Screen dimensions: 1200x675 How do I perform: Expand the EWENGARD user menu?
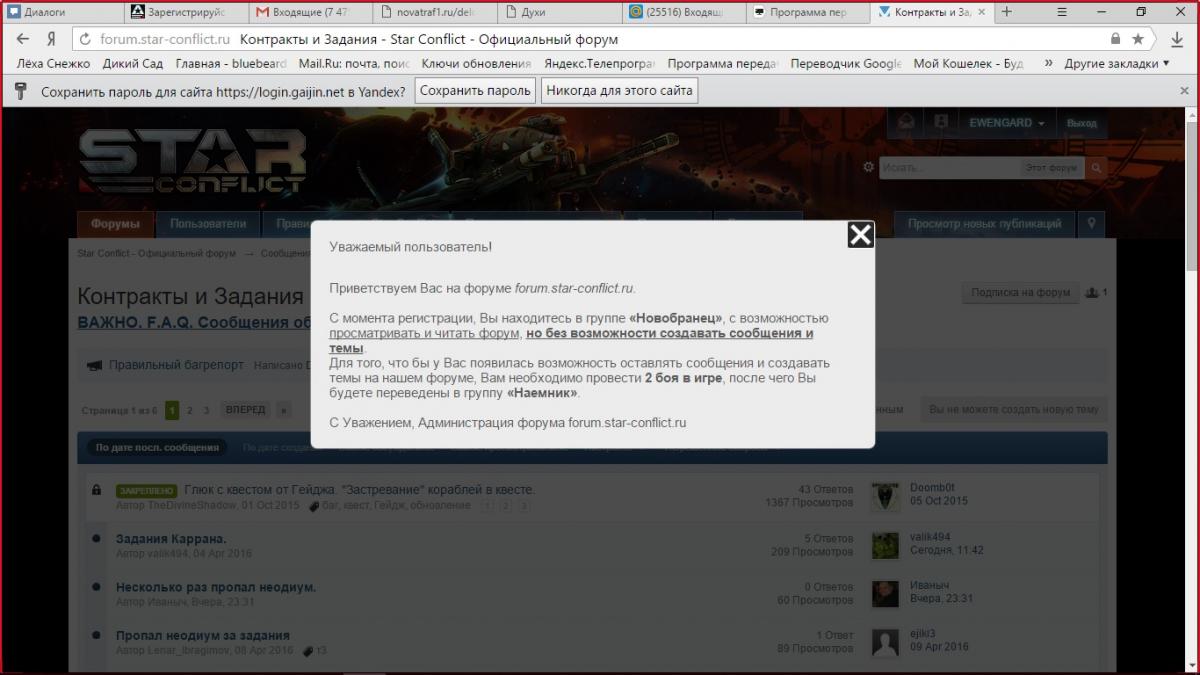pyautogui.click(x=1007, y=123)
